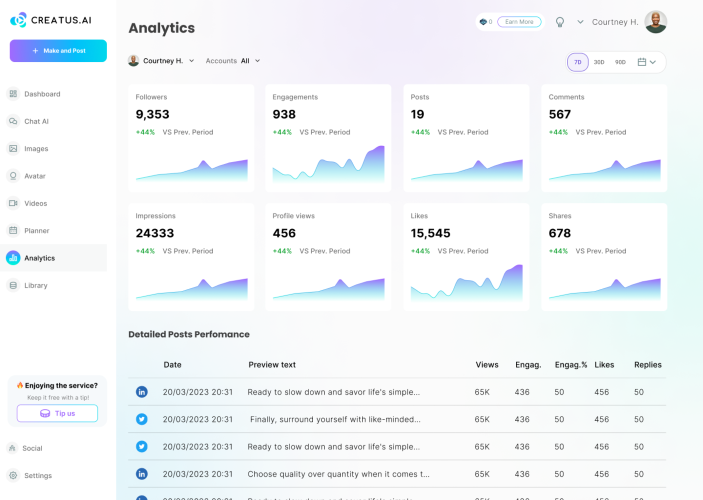
Task: Open the Library icon in sidebar
Action: (13, 285)
